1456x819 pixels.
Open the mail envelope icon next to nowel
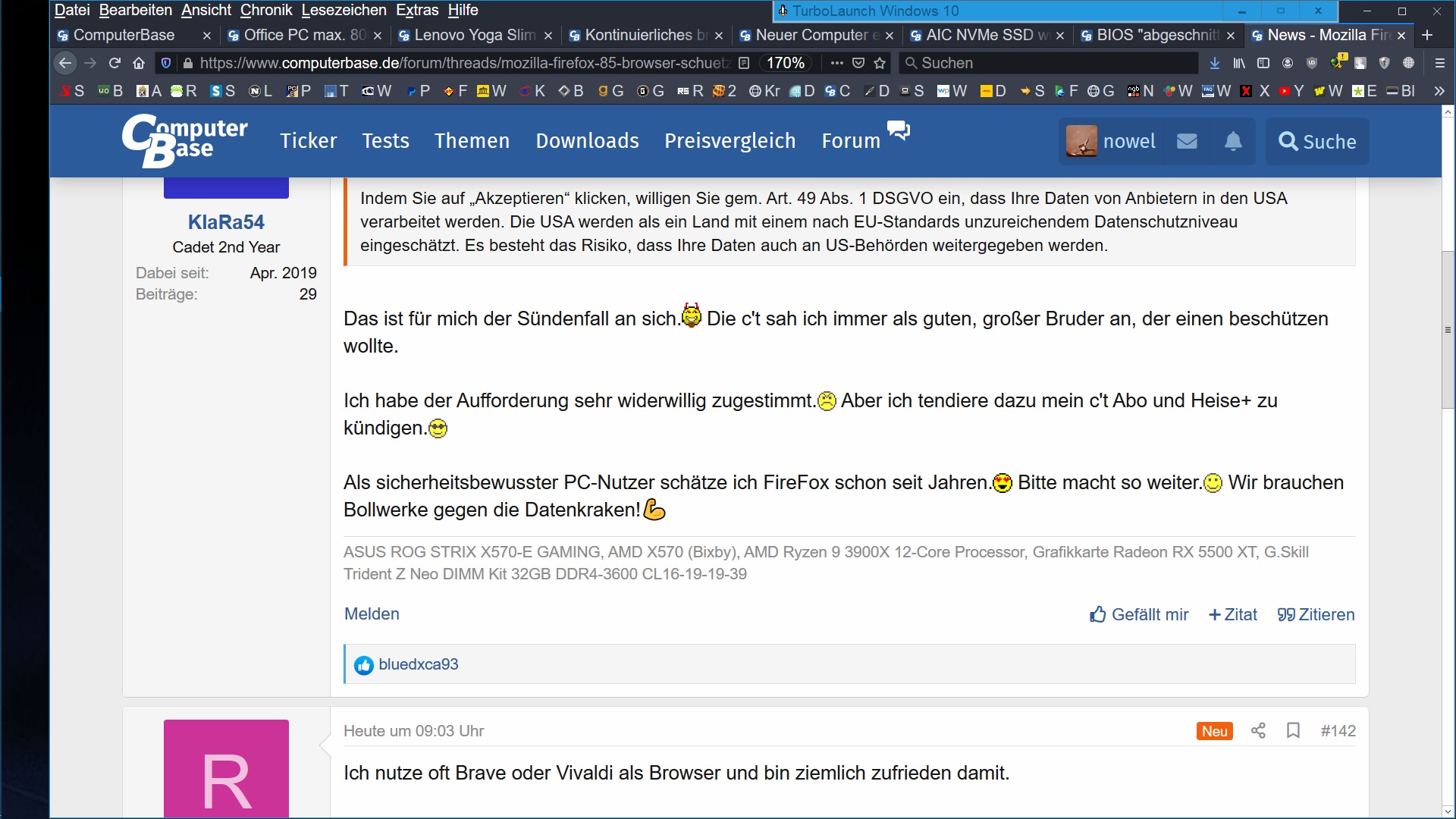1188,141
